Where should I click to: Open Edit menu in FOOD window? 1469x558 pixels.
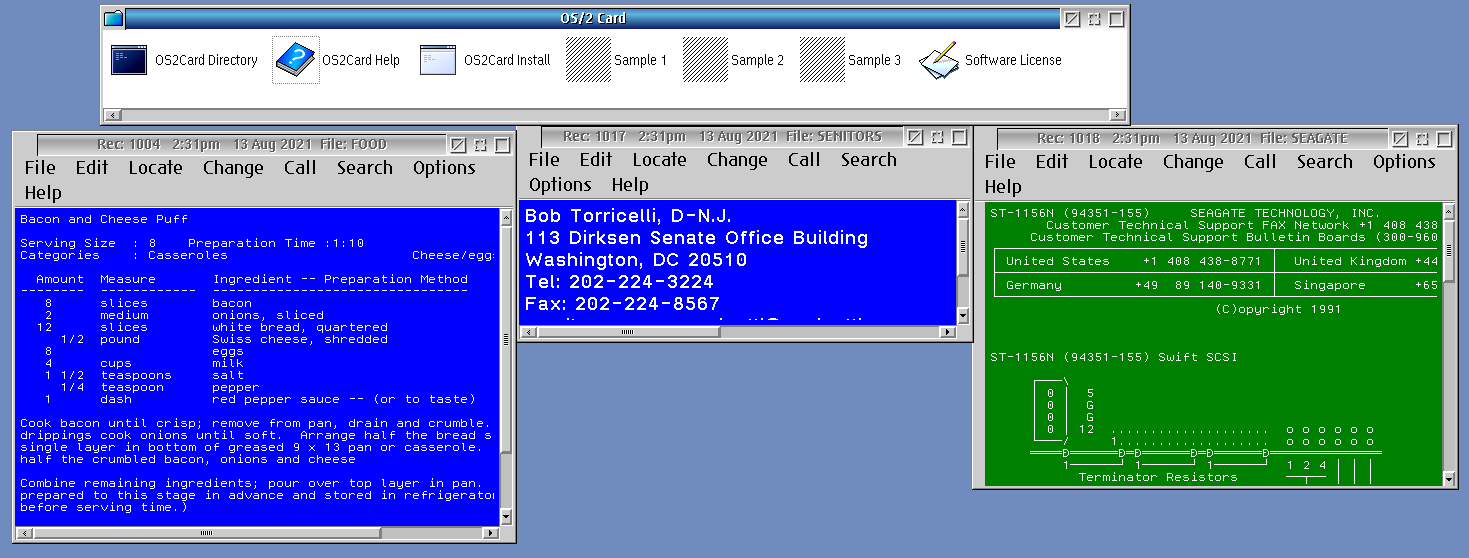(x=92, y=168)
